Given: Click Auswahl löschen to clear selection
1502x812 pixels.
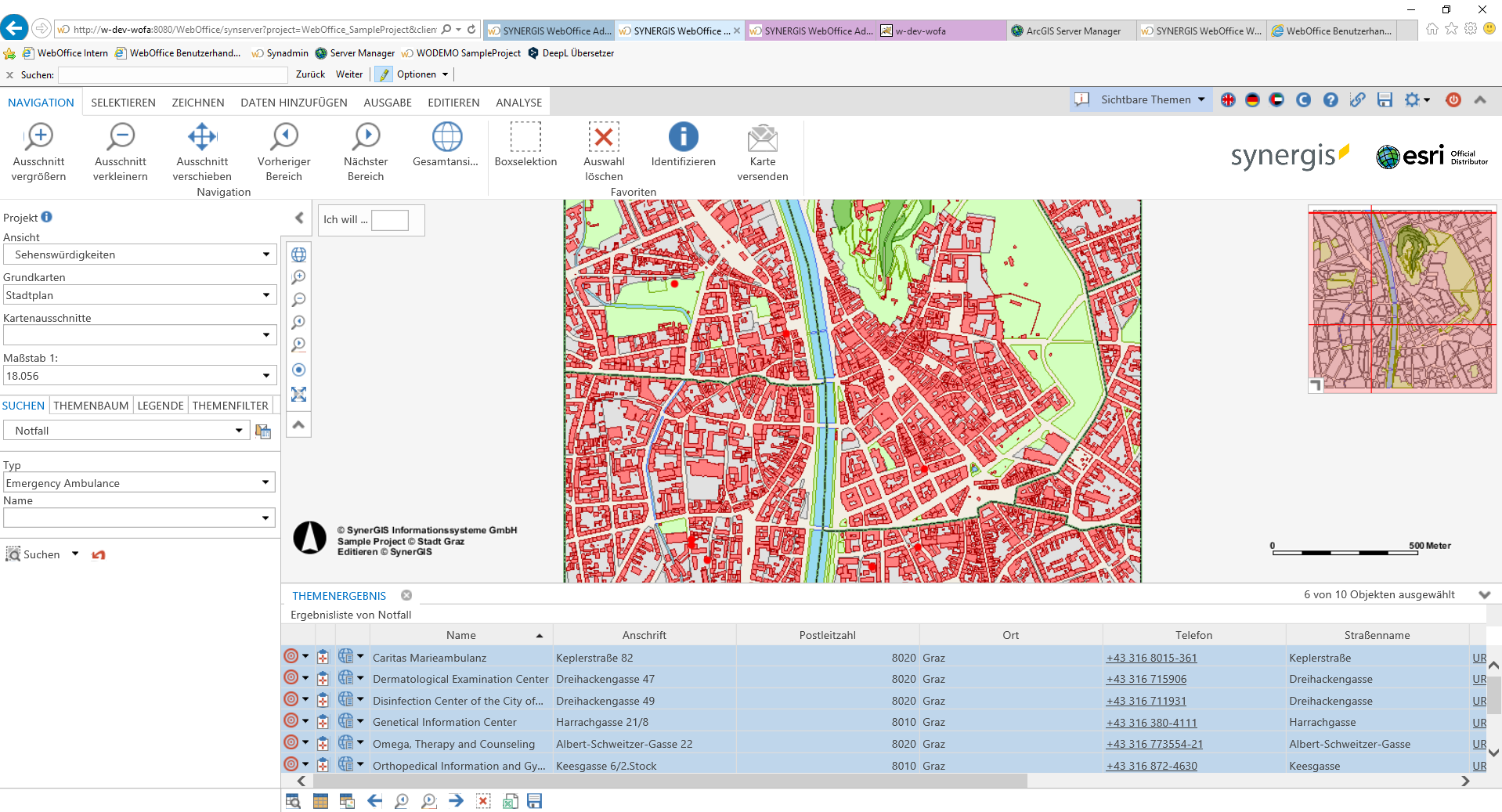Looking at the screenshot, I should [x=604, y=138].
